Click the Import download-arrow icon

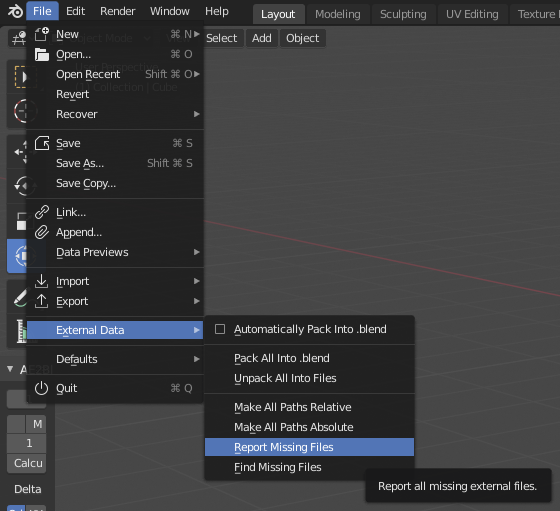tap(41, 281)
